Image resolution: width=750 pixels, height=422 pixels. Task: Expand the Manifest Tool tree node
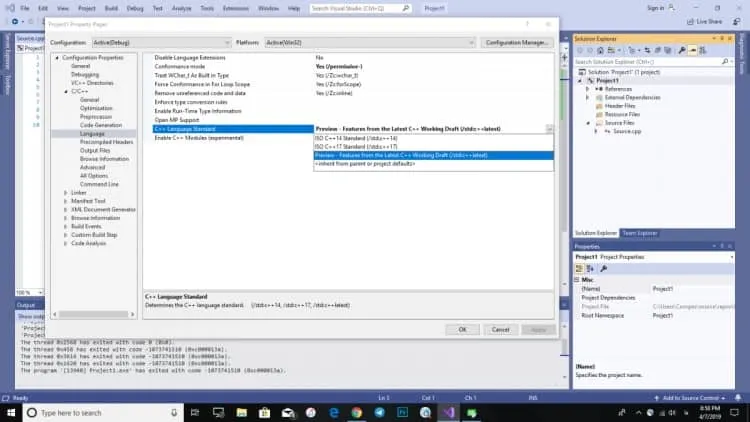(66, 201)
